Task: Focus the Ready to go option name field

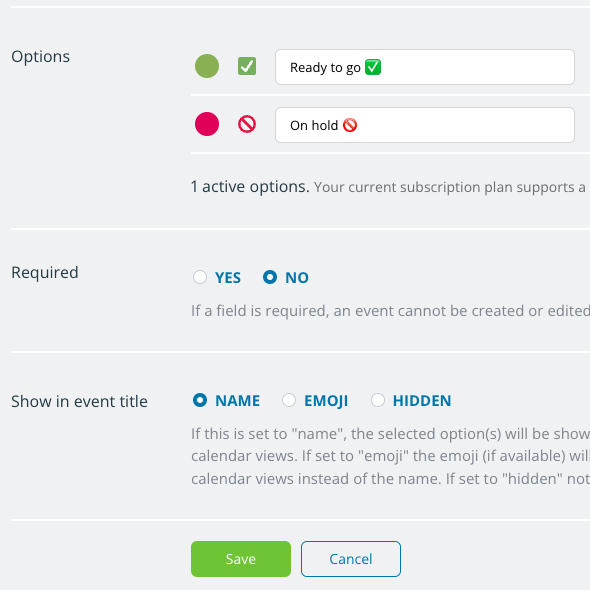Action: (x=425, y=67)
